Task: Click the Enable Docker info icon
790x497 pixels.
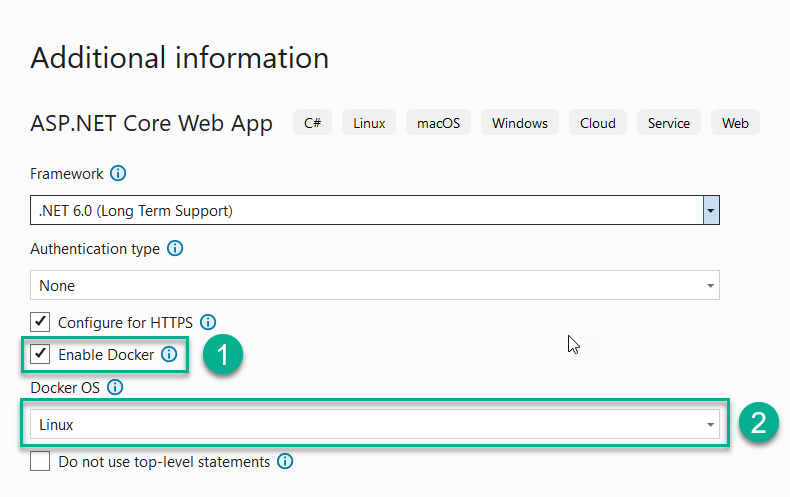Action: point(169,354)
